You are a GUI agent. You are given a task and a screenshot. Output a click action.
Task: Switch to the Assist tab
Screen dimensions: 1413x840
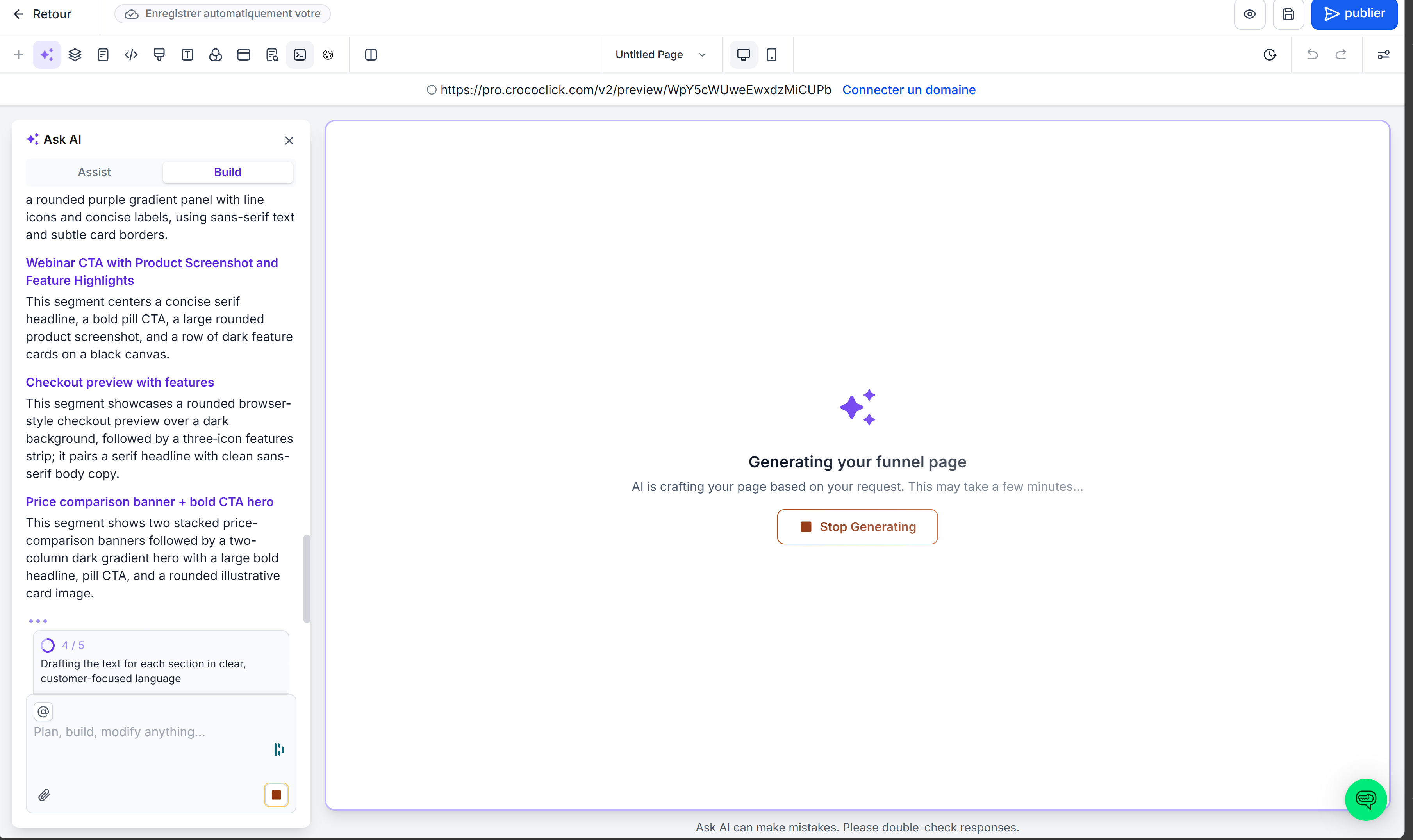(x=94, y=172)
